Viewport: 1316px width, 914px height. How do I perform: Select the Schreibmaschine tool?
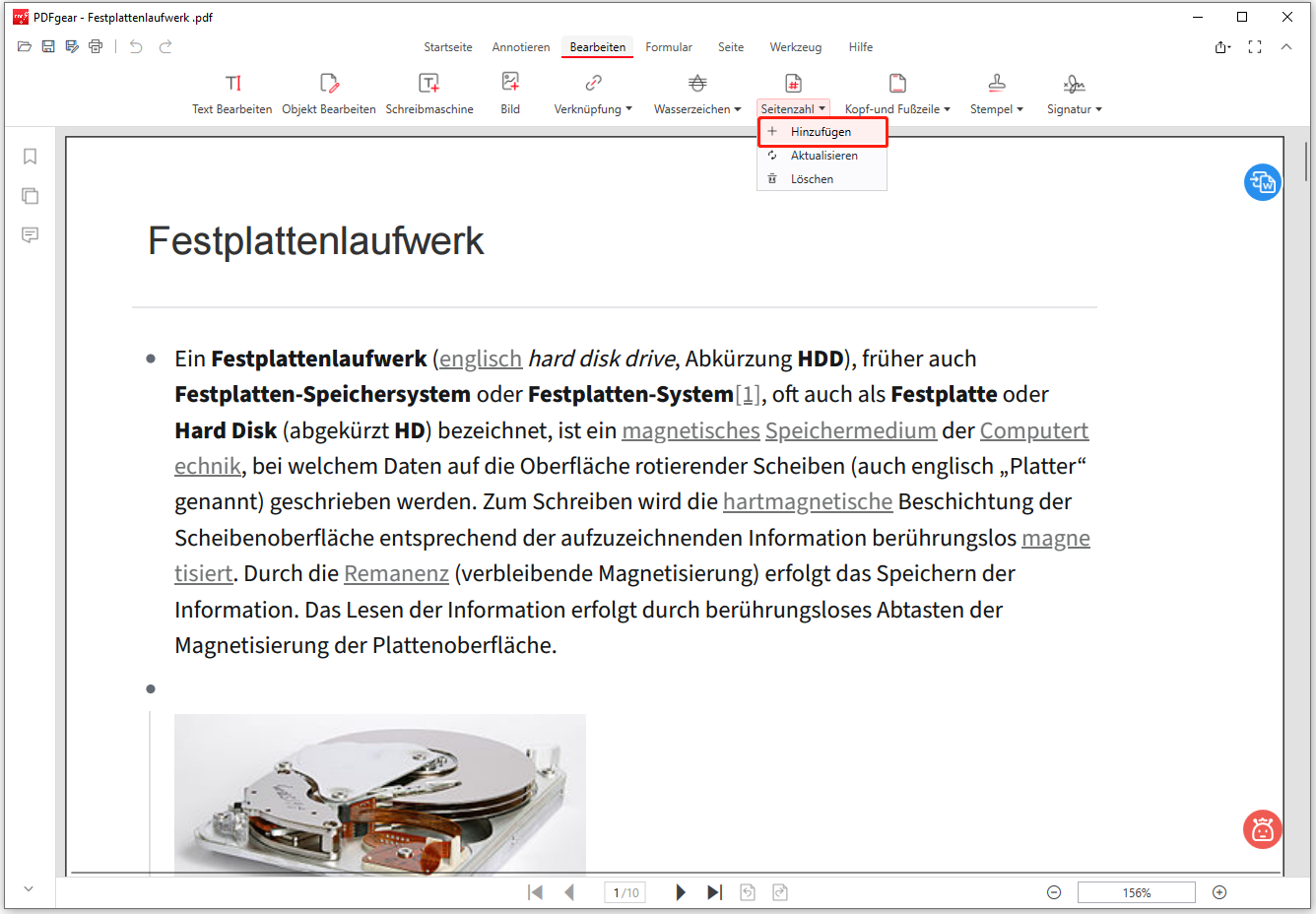tap(429, 94)
